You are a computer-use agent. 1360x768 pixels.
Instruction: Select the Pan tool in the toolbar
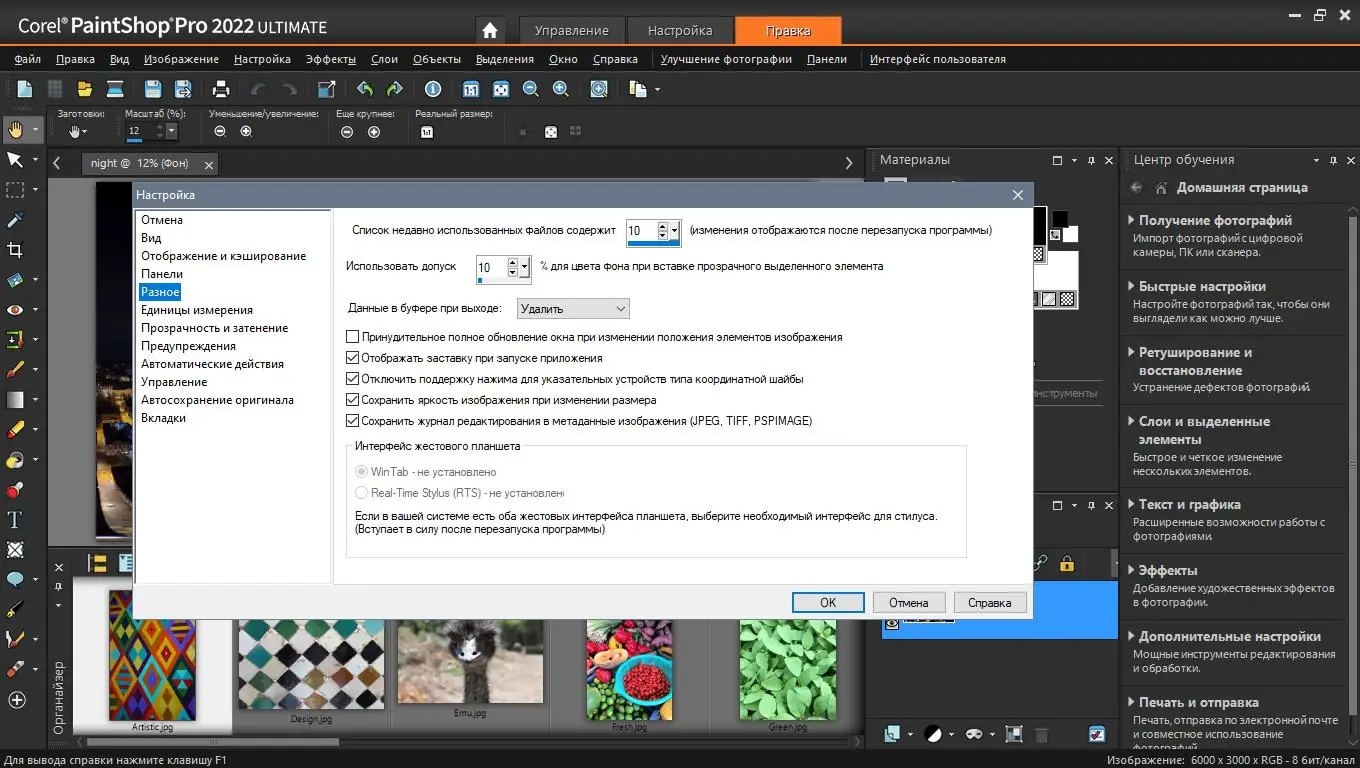[x=18, y=129]
